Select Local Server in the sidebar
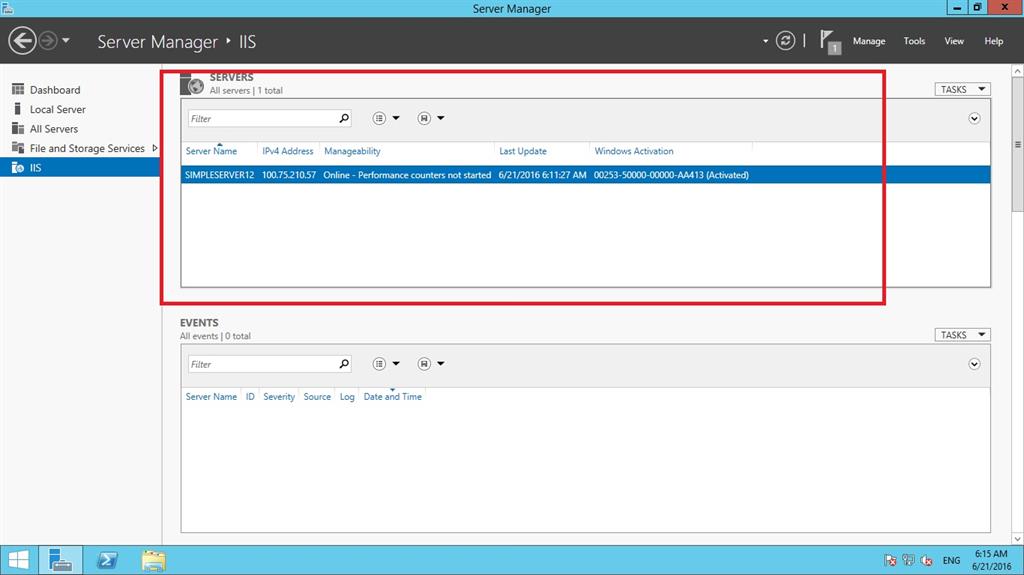Image resolution: width=1024 pixels, height=575 pixels. pos(57,109)
